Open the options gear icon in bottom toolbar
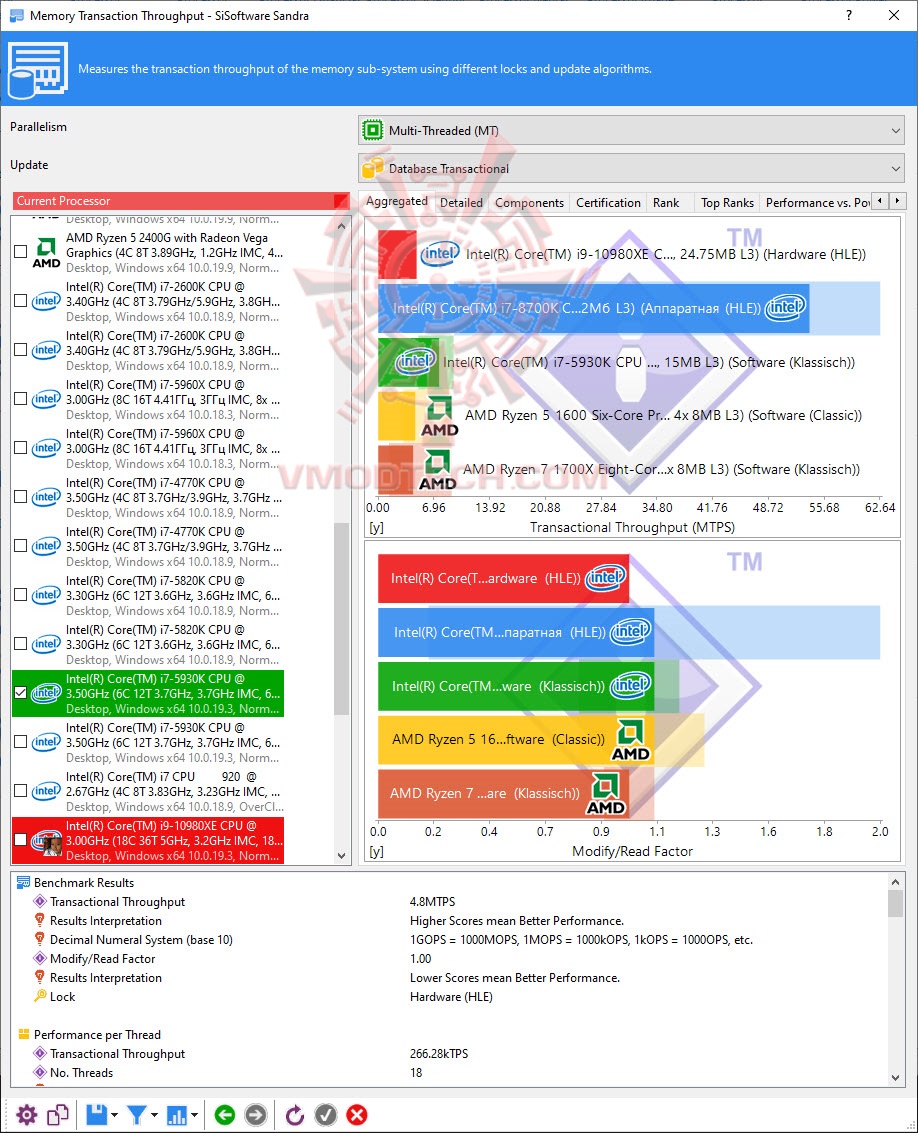Screen dimensions: 918x1133 point(27,1115)
